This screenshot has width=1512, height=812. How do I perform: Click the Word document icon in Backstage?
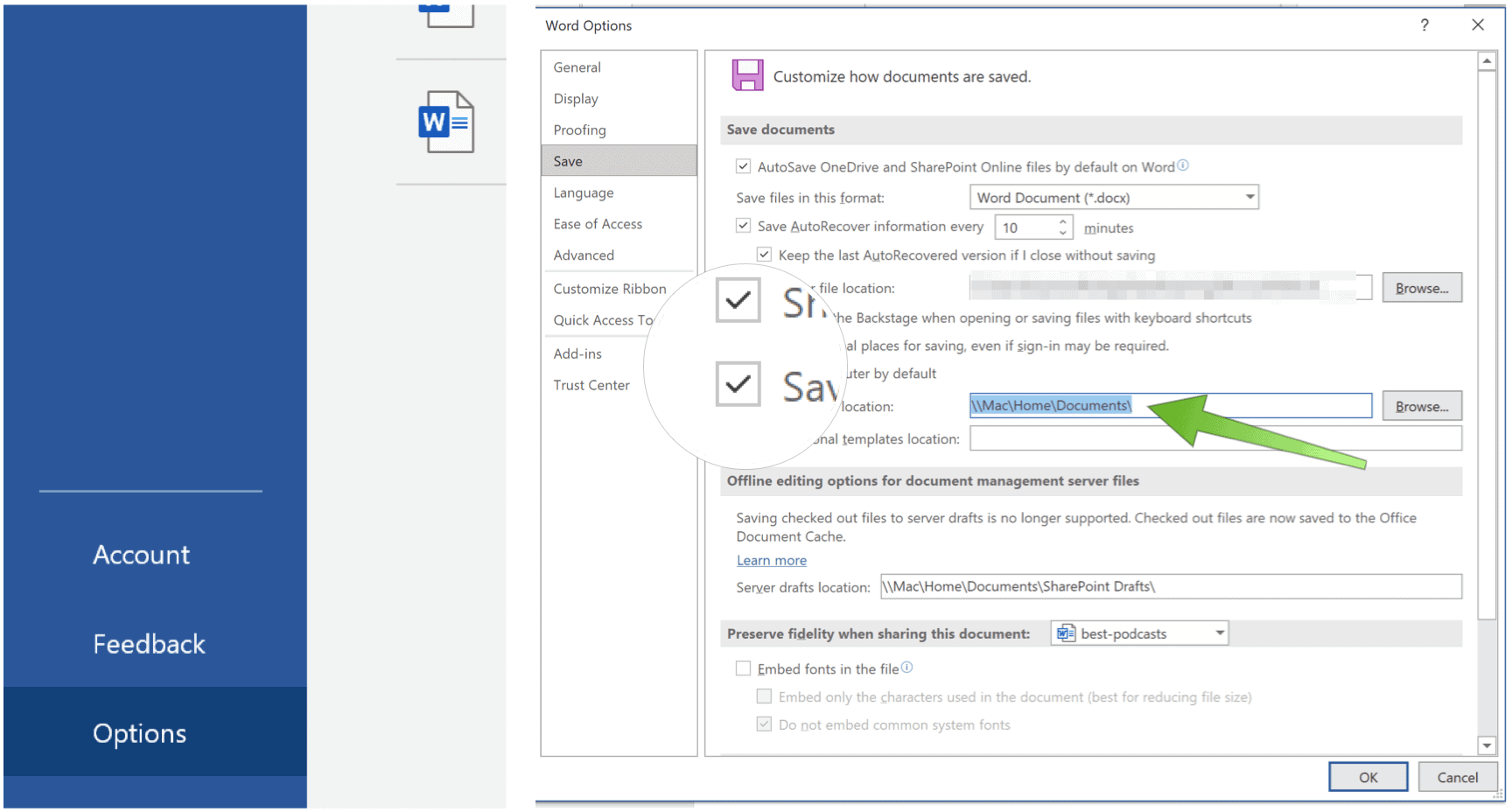click(446, 122)
